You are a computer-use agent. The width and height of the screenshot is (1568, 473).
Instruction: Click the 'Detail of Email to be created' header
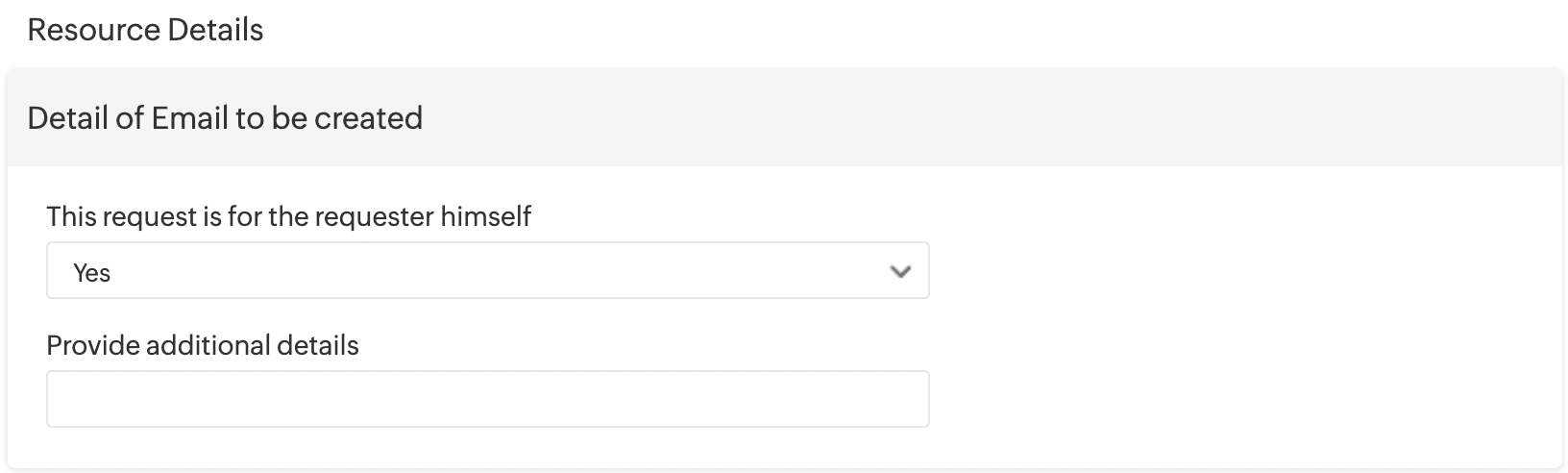point(225,118)
